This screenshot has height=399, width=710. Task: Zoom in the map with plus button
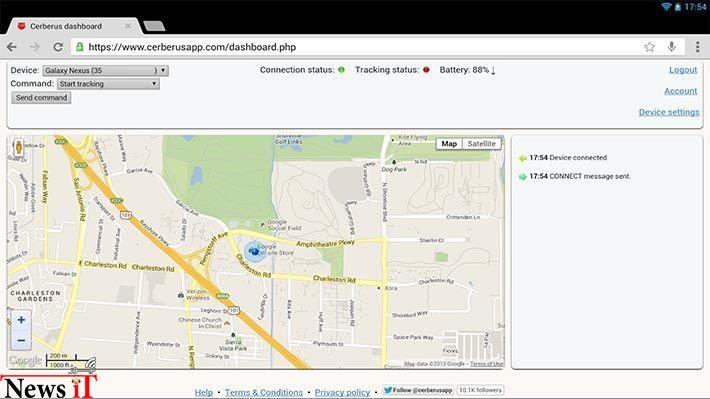[x=21, y=320]
